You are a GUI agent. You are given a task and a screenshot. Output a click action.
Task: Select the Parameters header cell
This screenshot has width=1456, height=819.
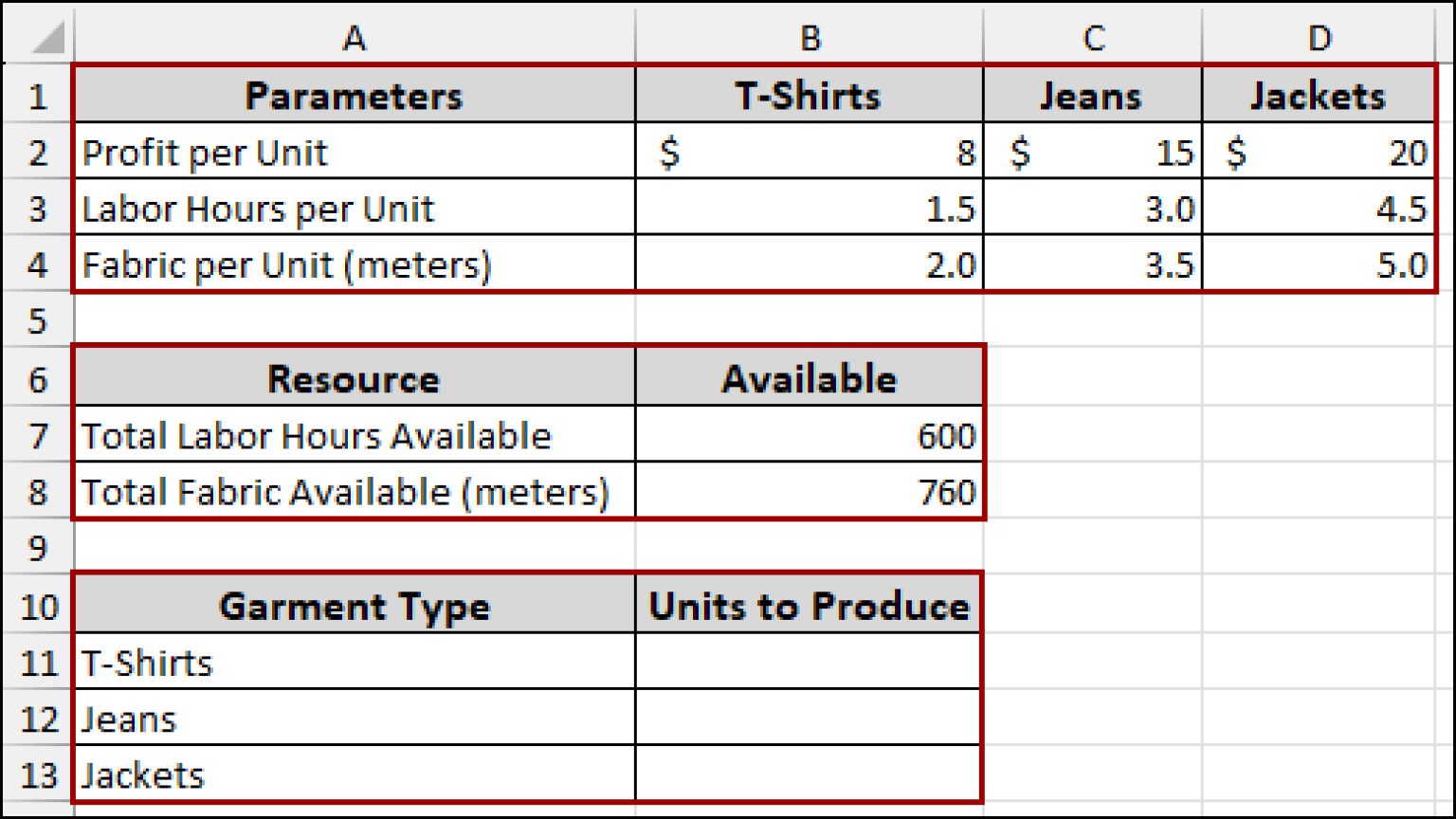coord(355,96)
